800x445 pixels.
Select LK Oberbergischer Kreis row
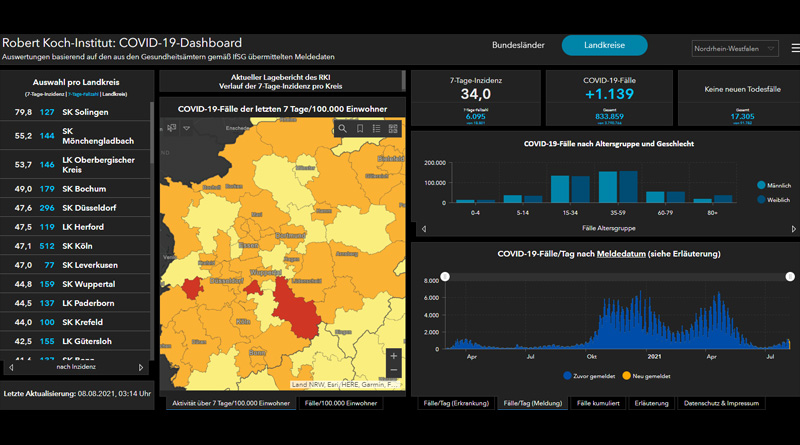(75, 164)
